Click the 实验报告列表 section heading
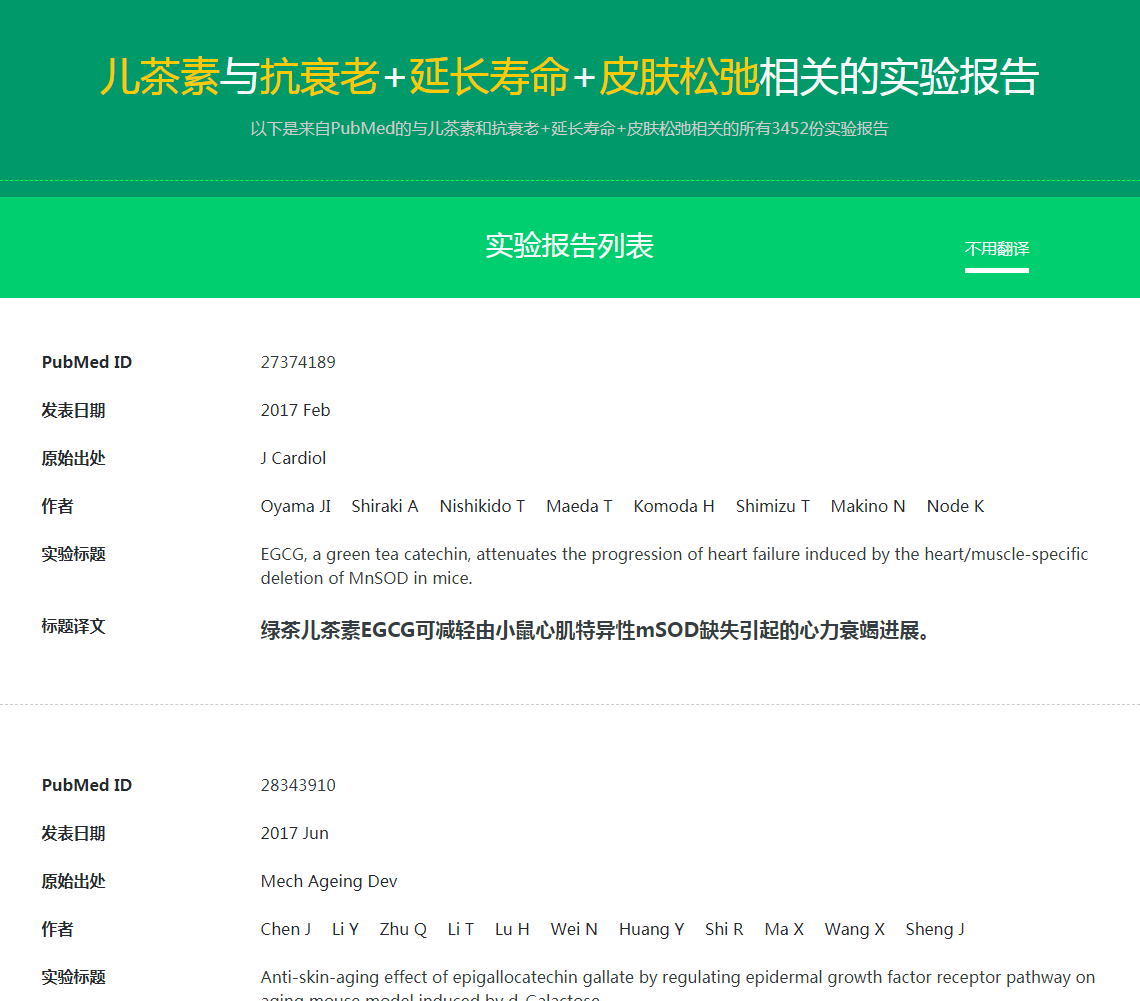 tap(569, 246)
